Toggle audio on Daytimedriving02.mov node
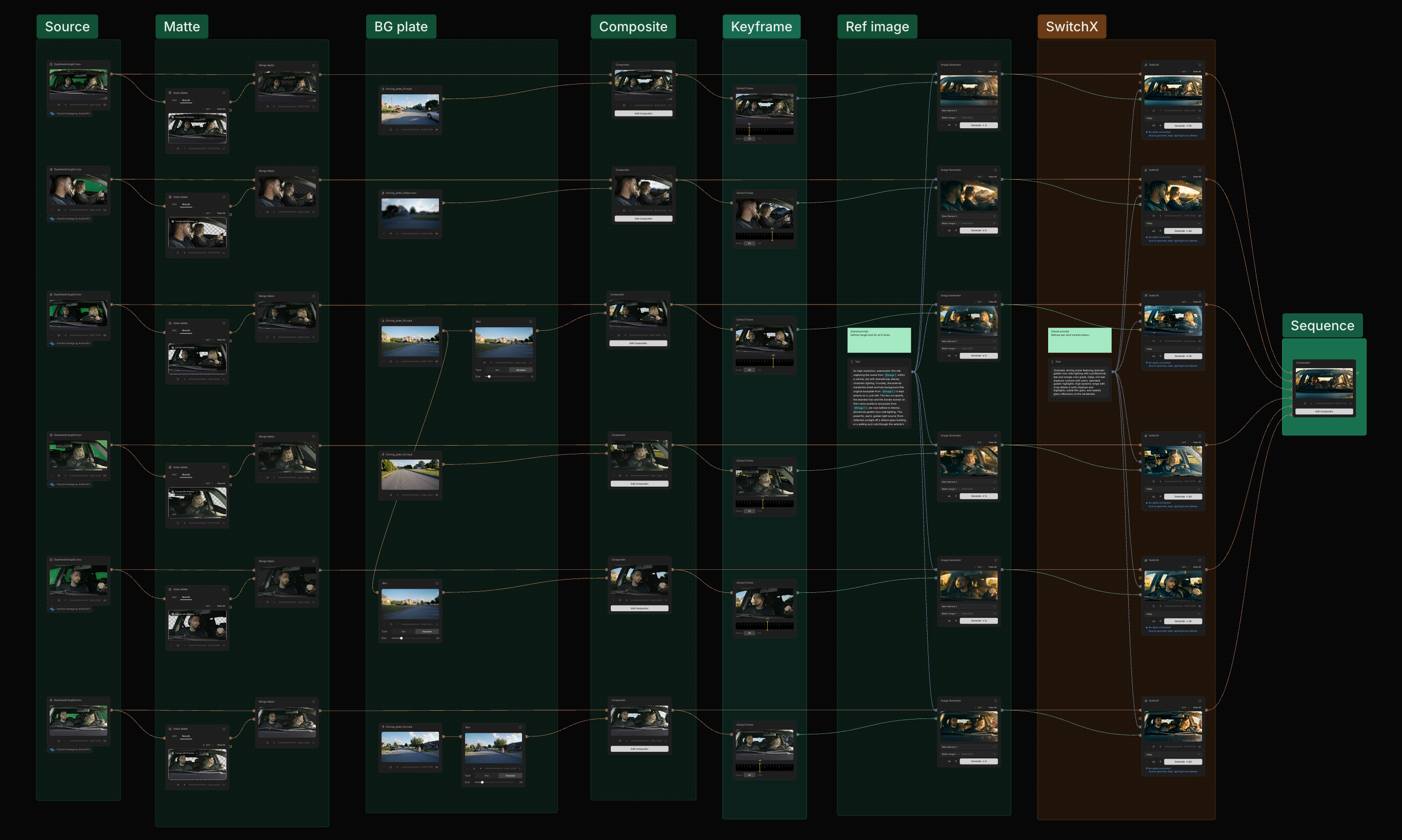The width and height of the screenshot is (1402, 840). [105, 210]
